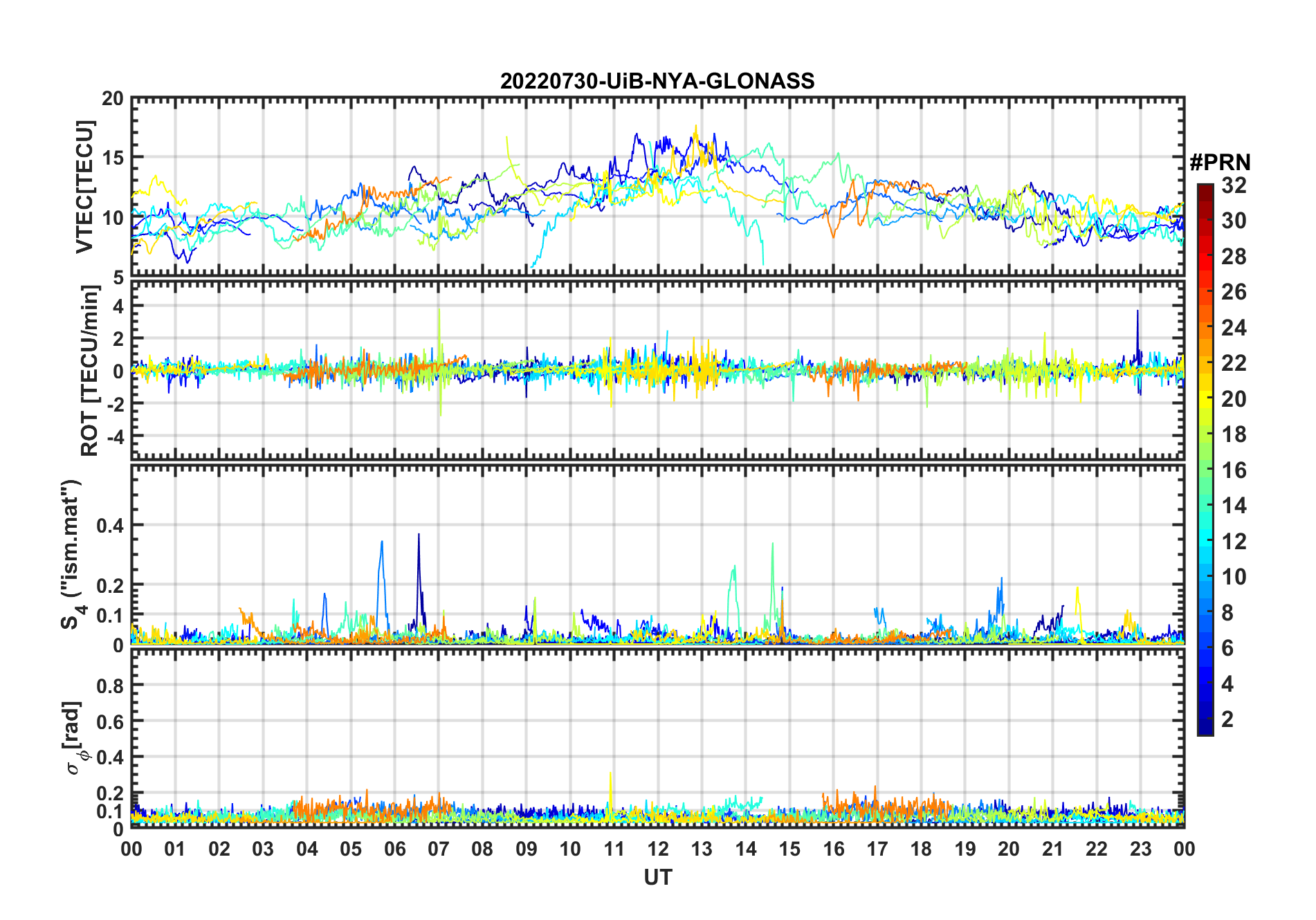Click the VTEC axis tick label 15
This screenshot has width=1316, height=920.
click(112, 158)
